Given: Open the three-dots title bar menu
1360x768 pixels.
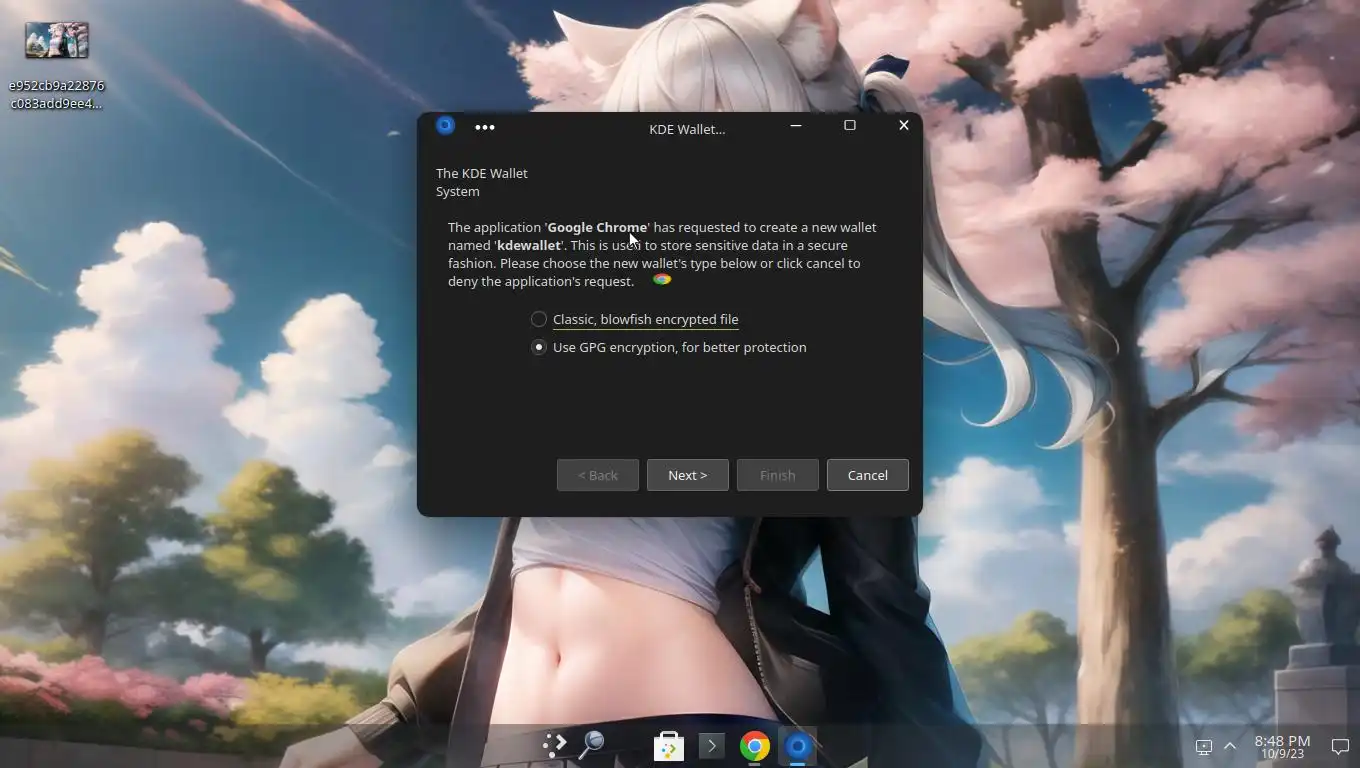Looking at the screenshot, I should click(485, 127).
